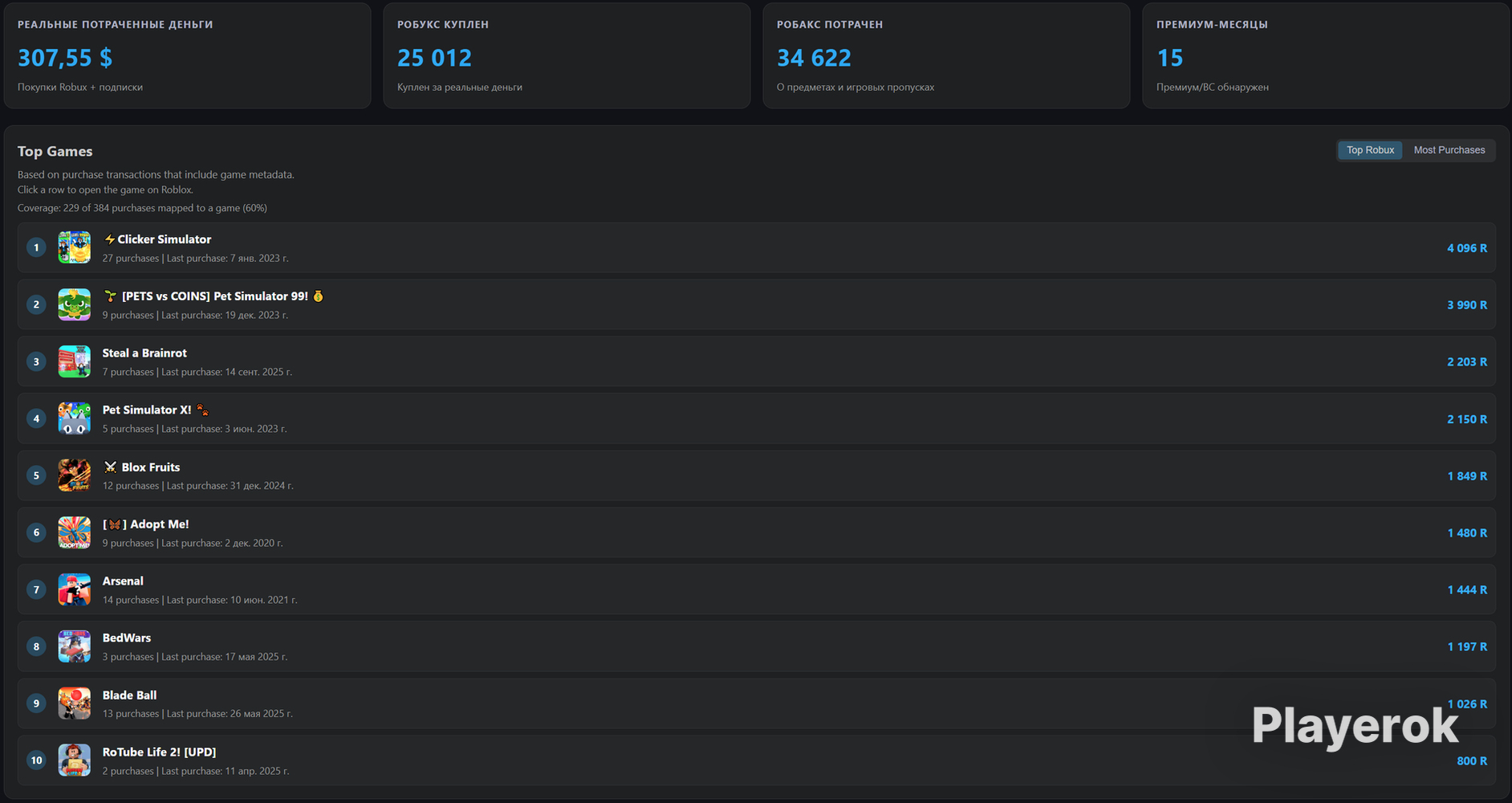This screenshot has width=1512, height=803.
Task: Click the rank 3 badge for Steal a Brainrot
Action: (36, 361)
